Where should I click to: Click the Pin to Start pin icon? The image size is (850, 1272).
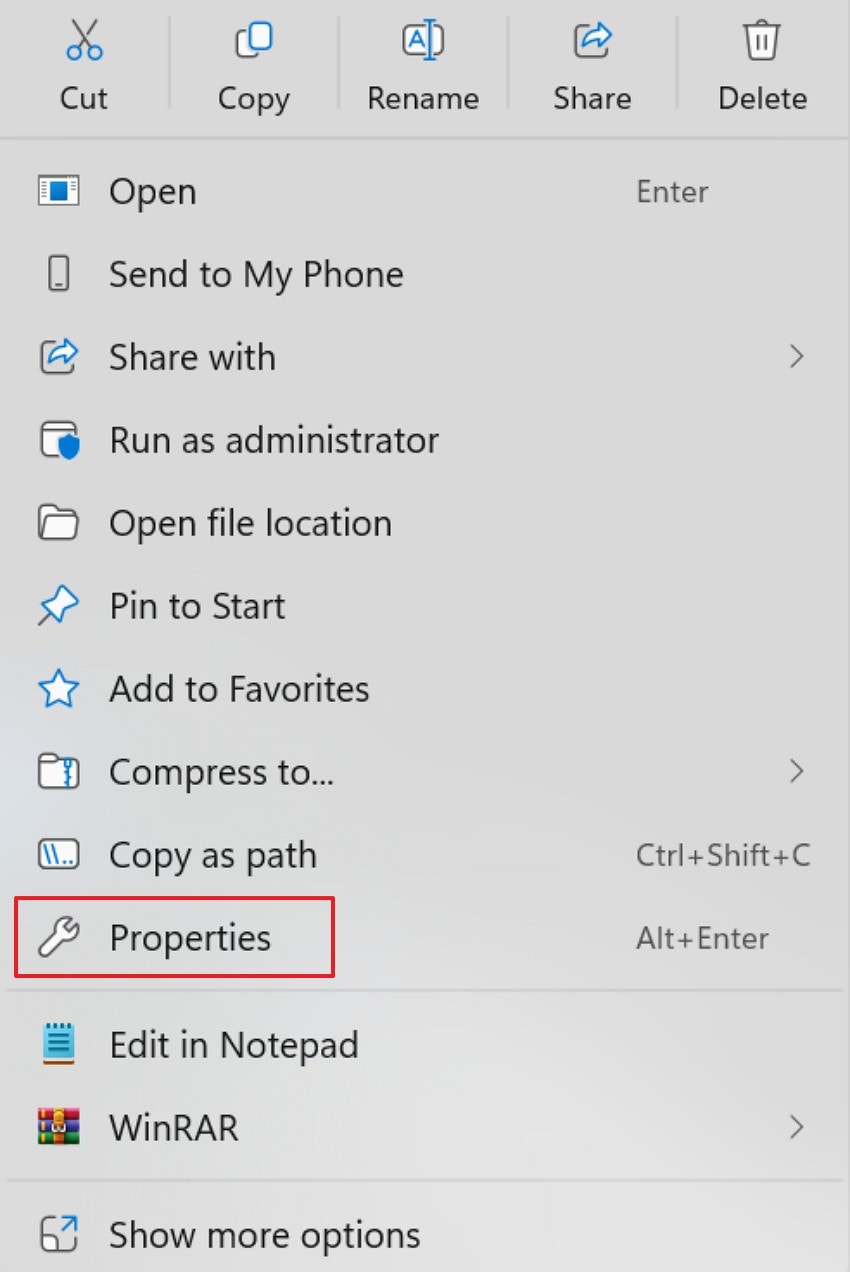click(x=59, y=605)
